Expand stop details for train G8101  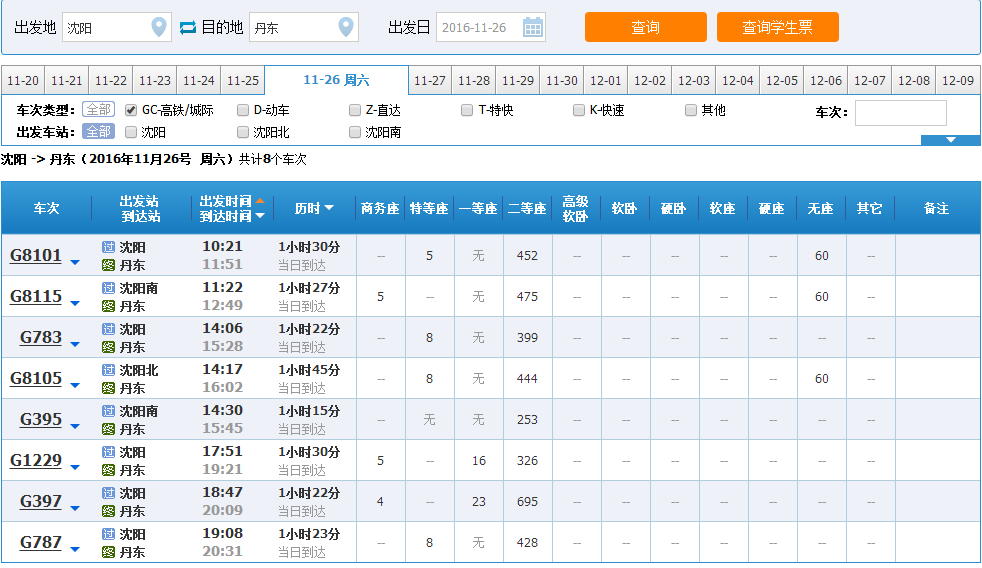tap(75, 262)
